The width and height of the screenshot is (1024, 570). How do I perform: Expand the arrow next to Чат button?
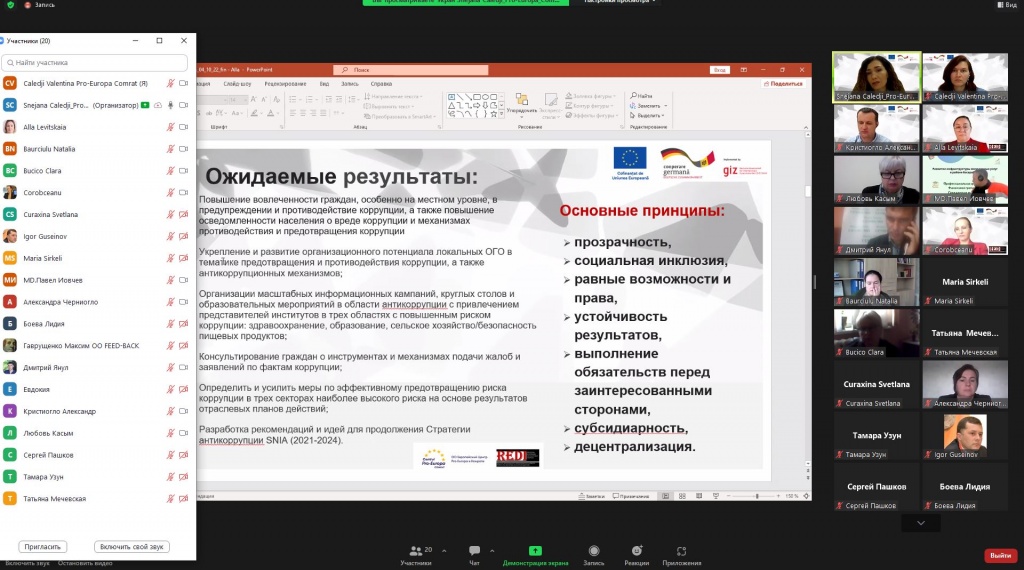(x=492, y=550)
